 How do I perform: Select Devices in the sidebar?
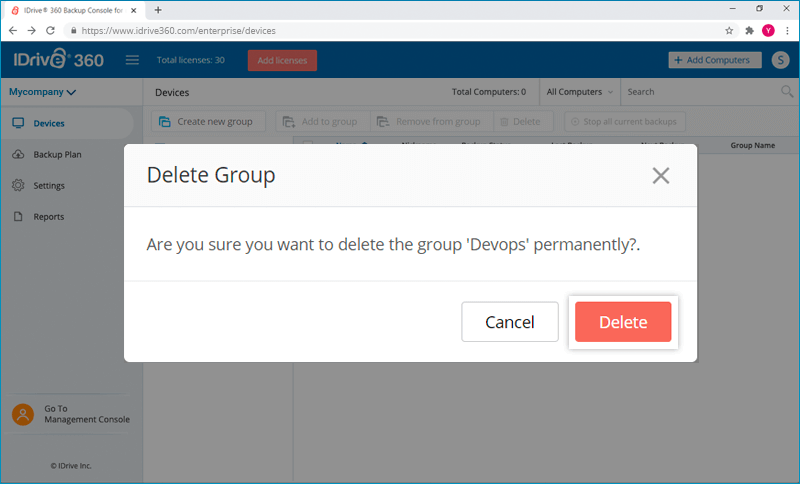[x=67, y=123]
